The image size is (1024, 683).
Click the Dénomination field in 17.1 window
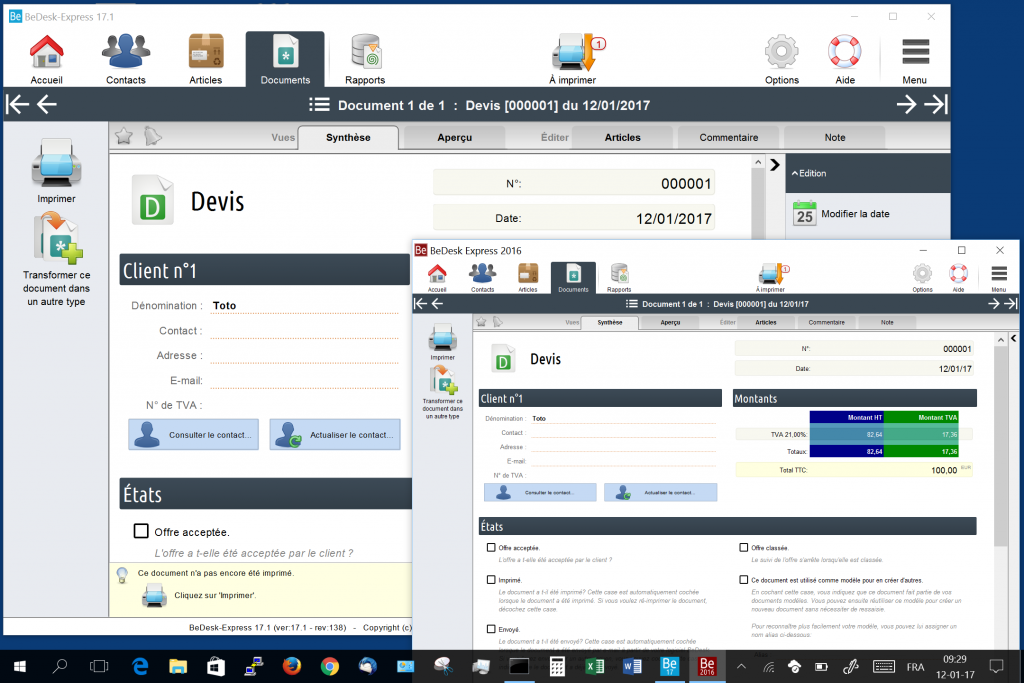[304, 306]
